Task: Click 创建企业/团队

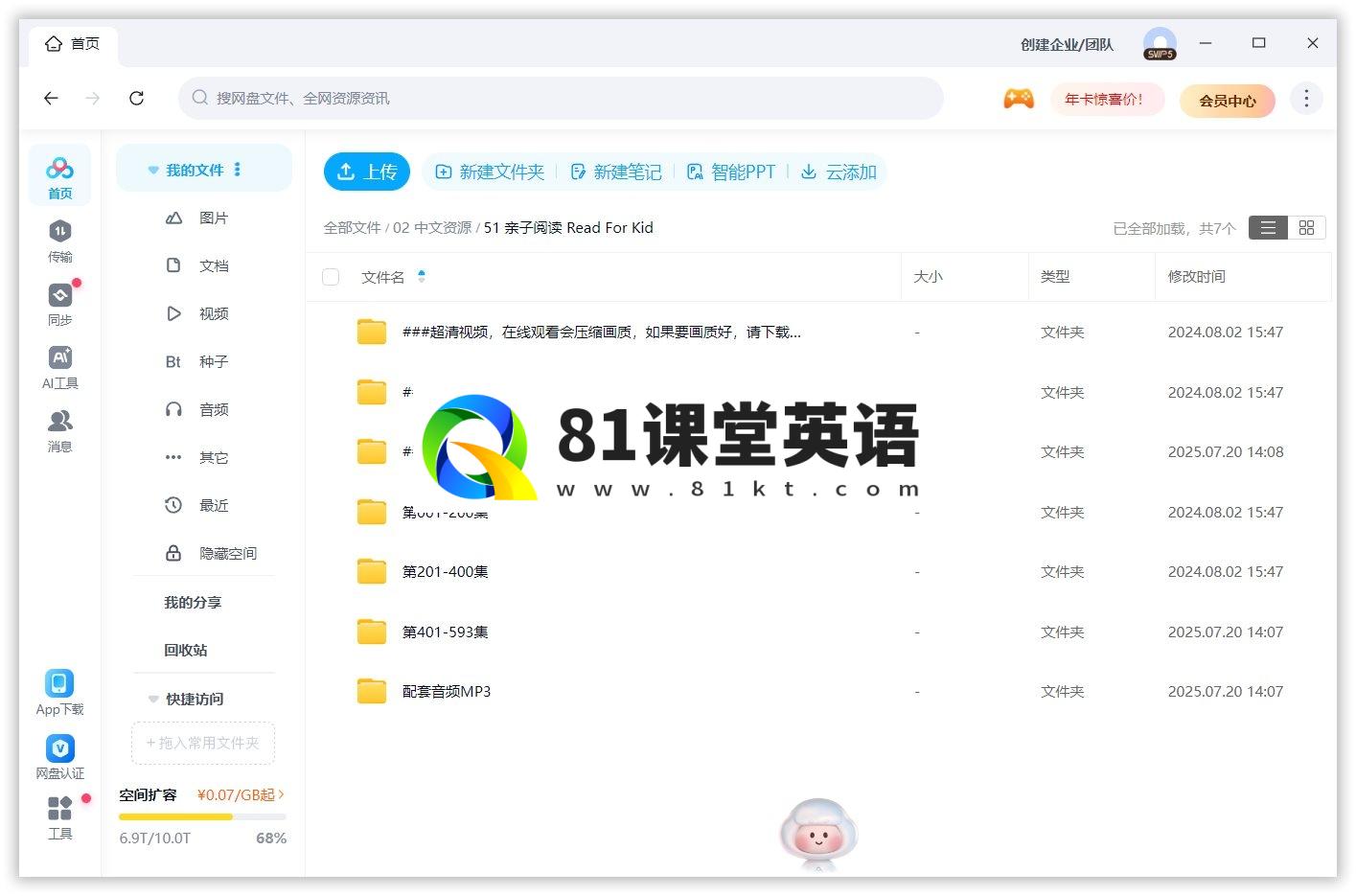Action: (1067, 44)
